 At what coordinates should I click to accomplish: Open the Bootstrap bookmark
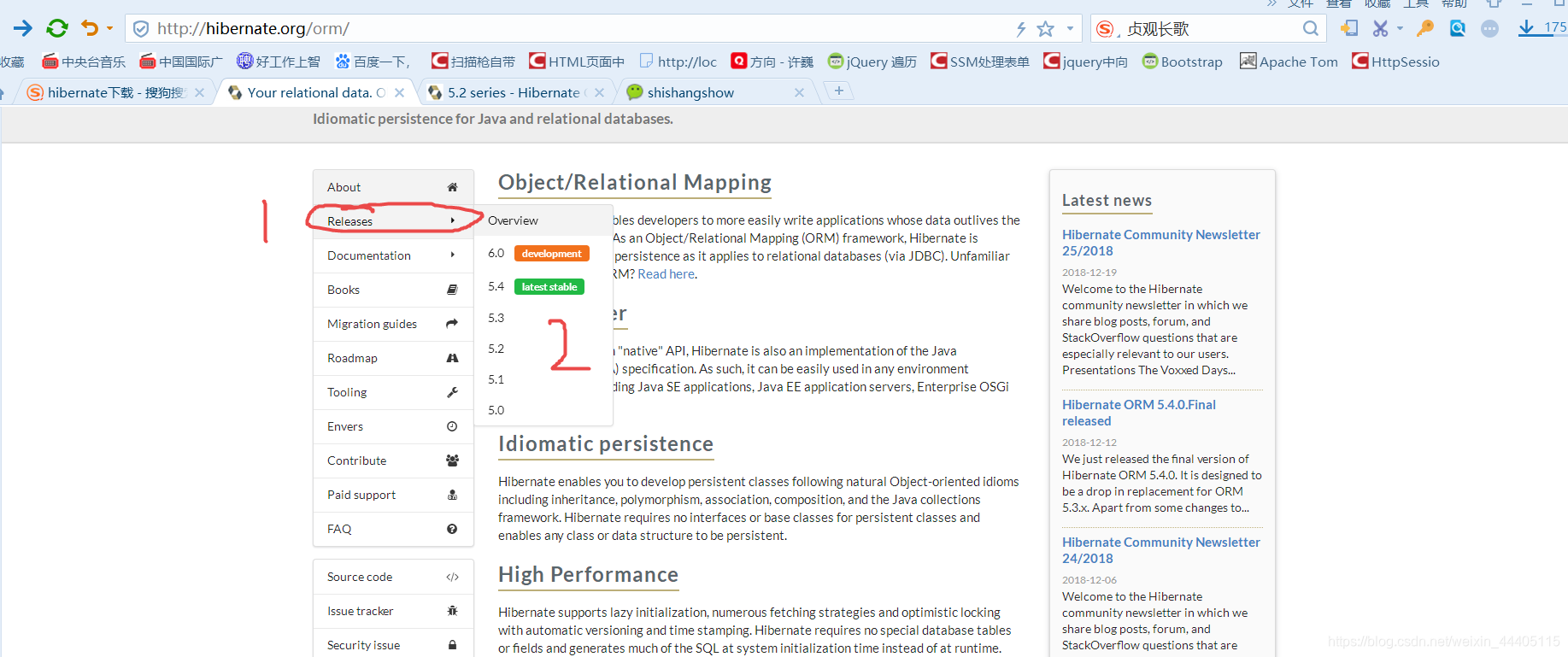point(1182,62)
